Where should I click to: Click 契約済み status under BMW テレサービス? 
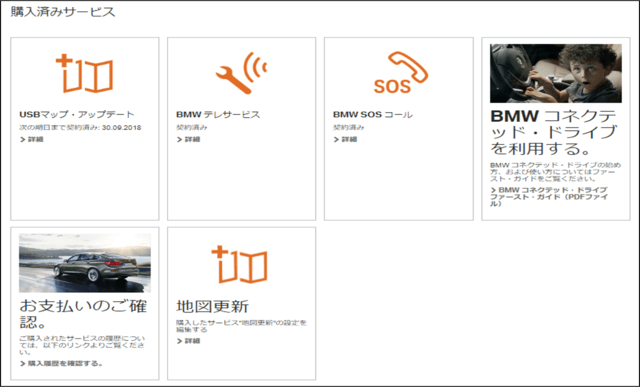pyautogui.click(x=191, y=127)
